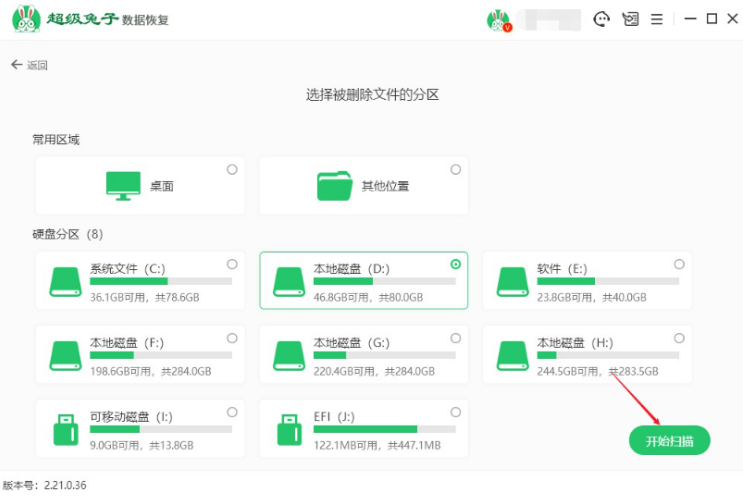The height and width of the screenshot is (497, 743).
Task: Click the 超级兔子 app logo
Action: tap(30, 19)
